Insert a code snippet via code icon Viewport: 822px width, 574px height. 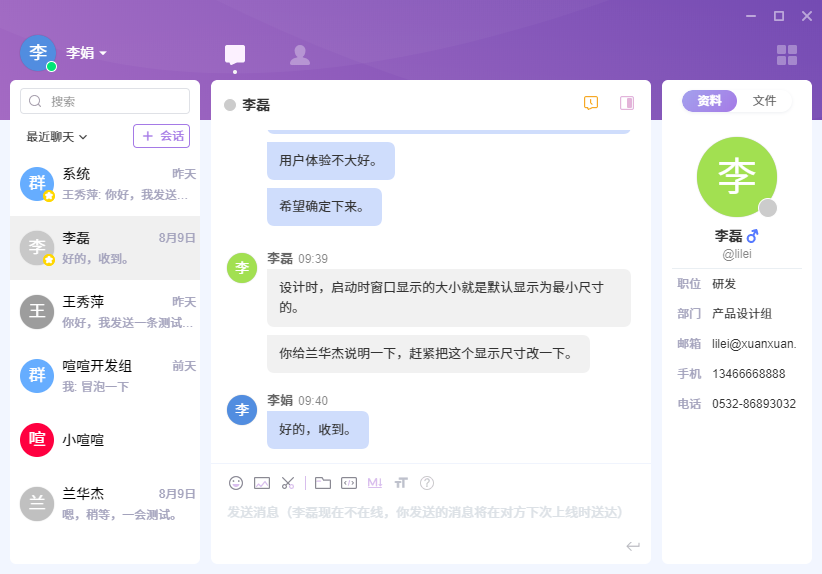pyautogui.click(x=349, y=483)
